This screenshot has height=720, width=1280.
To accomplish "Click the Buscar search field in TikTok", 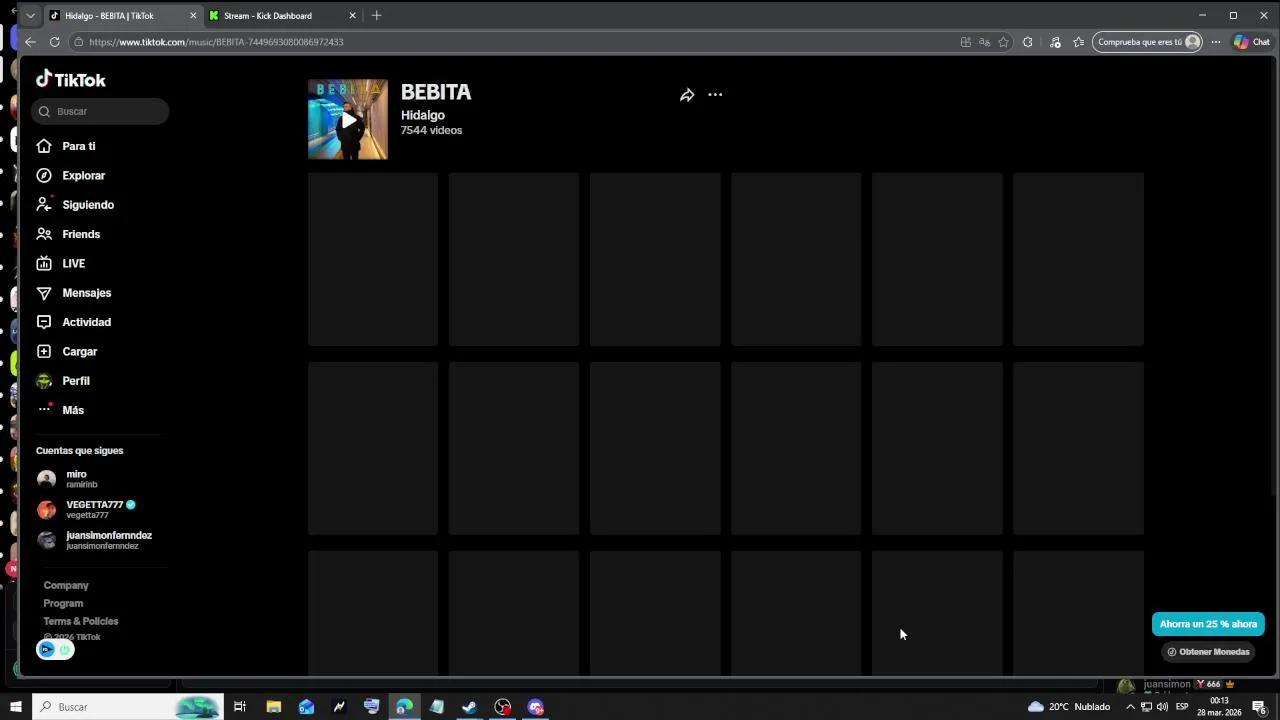I will click(x=100, y=111).
